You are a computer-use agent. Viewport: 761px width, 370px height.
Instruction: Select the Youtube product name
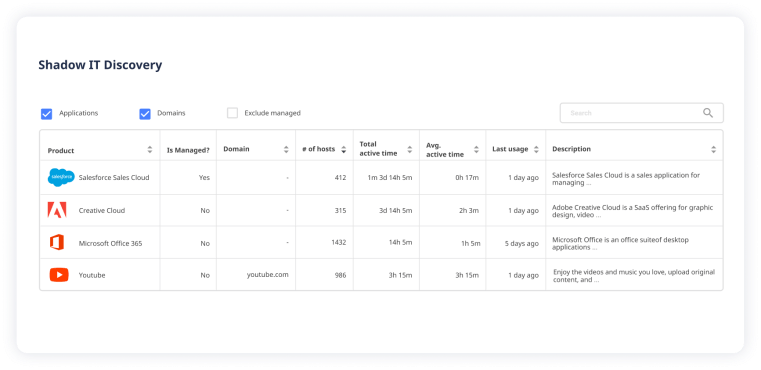click(x=92, y=275)
